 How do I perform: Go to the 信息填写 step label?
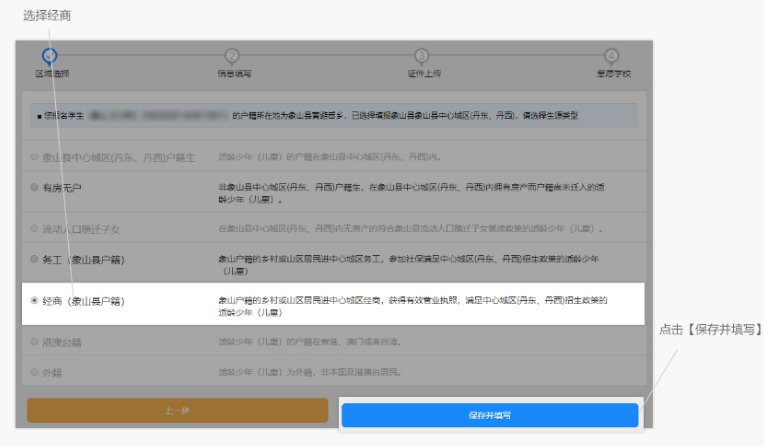(234, 74)
